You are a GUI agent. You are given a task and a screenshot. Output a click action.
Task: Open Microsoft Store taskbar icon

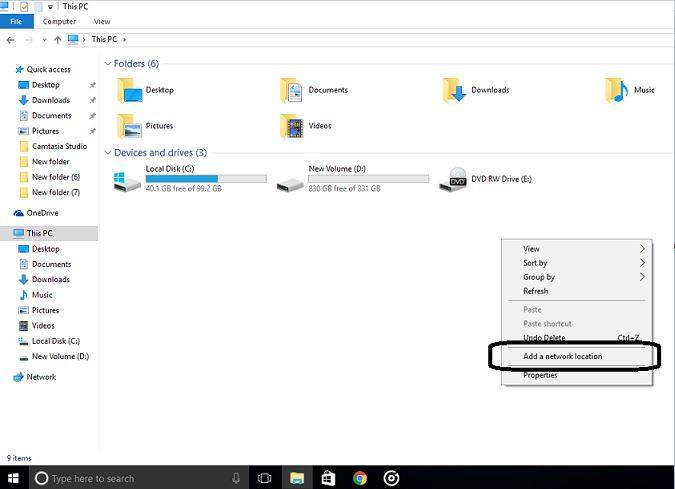coord(328,478)
